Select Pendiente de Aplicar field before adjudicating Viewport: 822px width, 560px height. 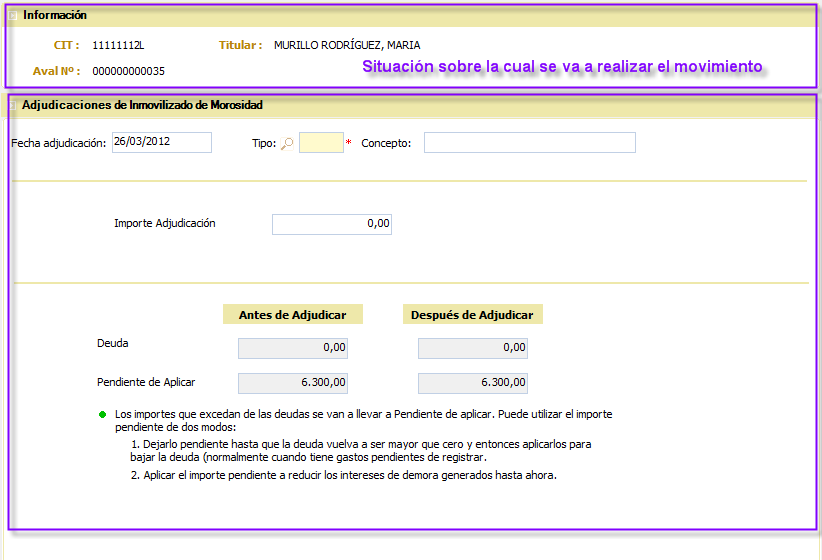point(293,383)
